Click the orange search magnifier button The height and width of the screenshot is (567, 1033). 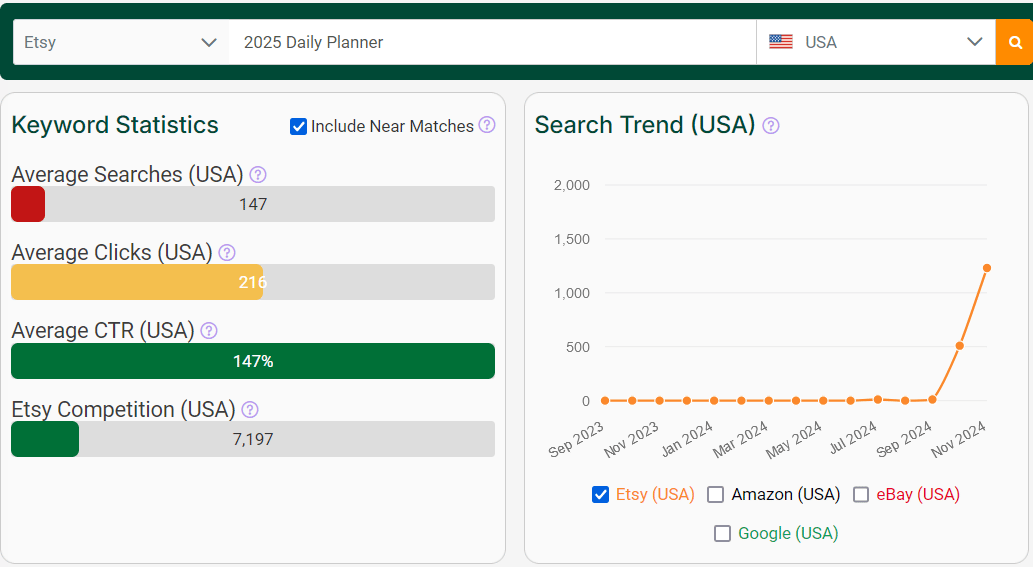point(1015,42)
